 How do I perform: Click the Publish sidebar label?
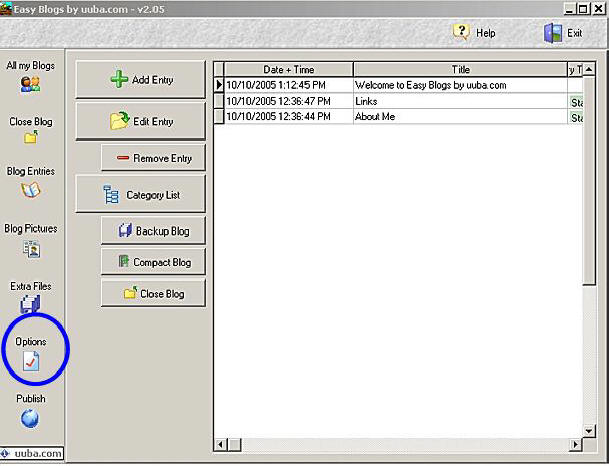(x=31, y=398)
